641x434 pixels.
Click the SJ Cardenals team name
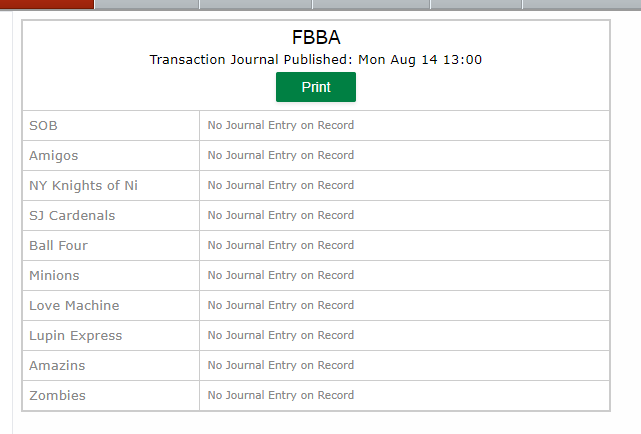[x=72, y=215]
